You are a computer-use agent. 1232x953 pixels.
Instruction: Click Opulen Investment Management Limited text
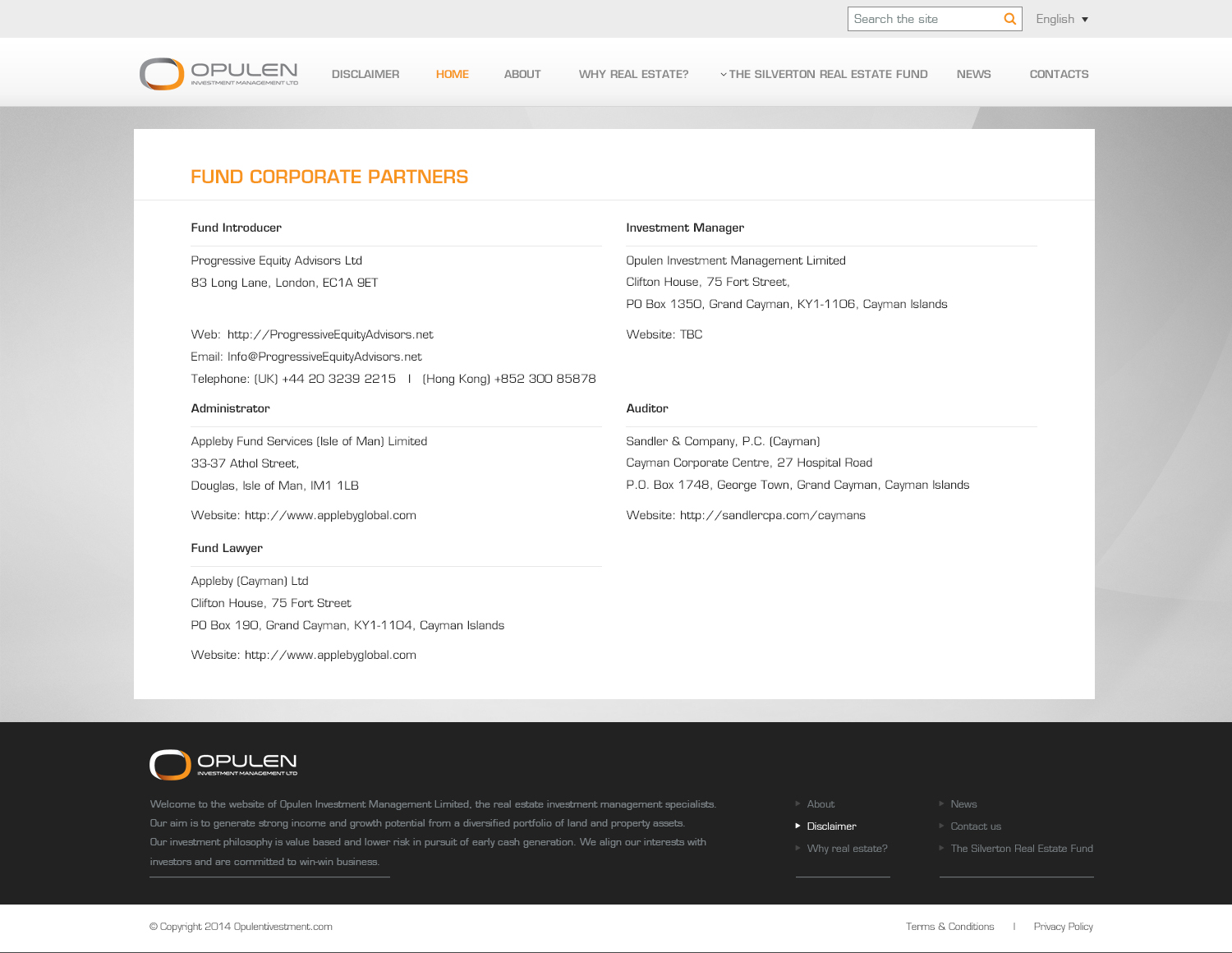pos(736,260)
